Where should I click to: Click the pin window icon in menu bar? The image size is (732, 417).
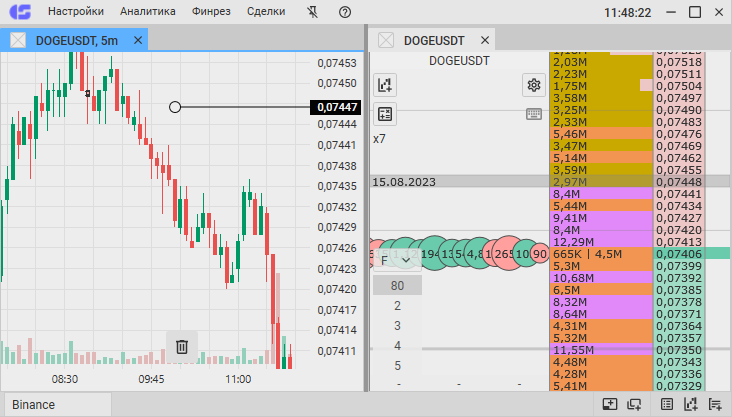pyautogui.click(x=313, y=12)
